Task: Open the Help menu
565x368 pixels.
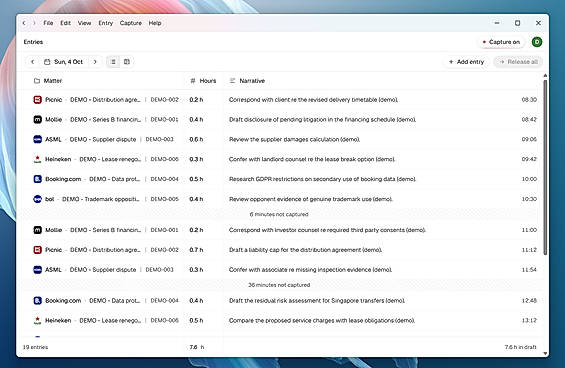Action: point(155,23)
